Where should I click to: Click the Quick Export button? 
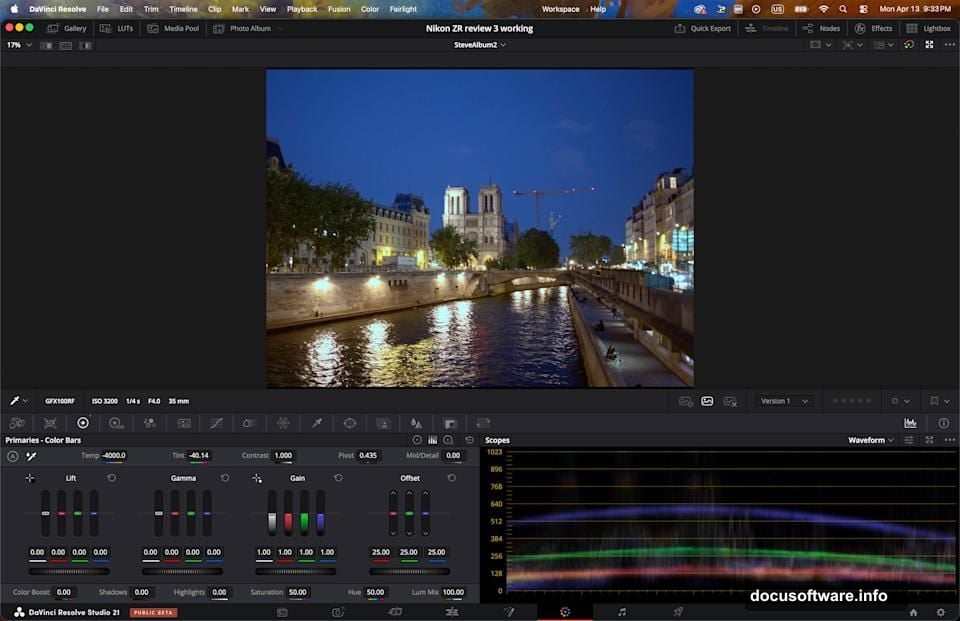click(704, 28)
